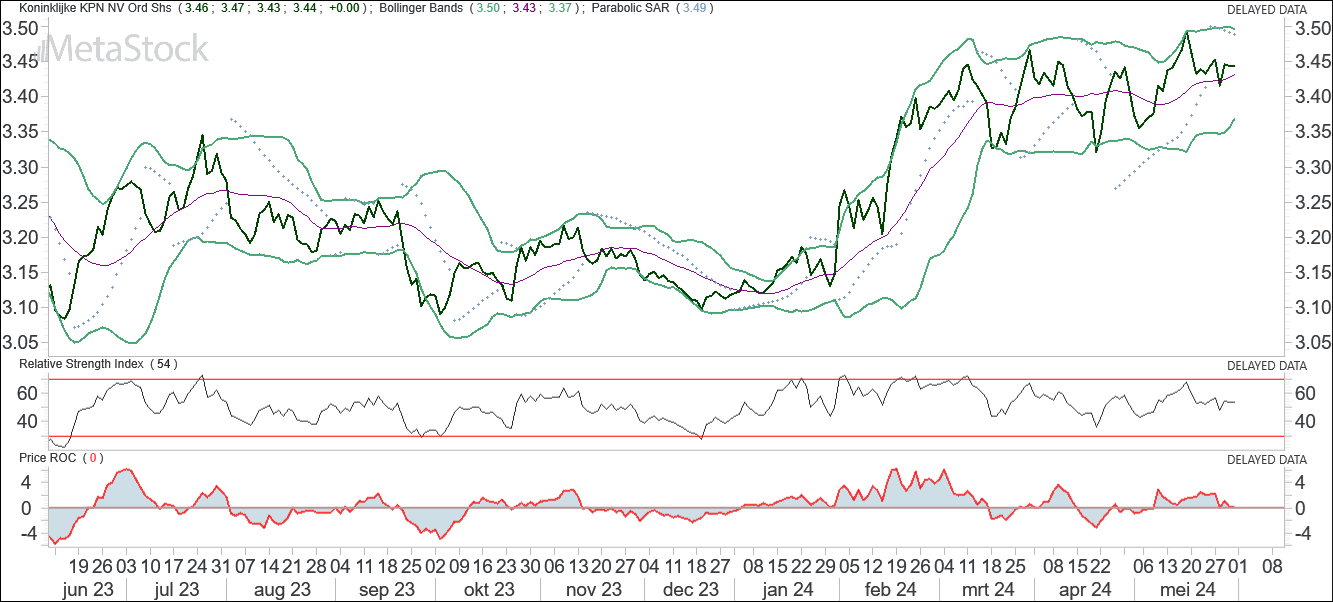Click DELAYED DATA notice in Price ROC panel

coord(1266,459)
